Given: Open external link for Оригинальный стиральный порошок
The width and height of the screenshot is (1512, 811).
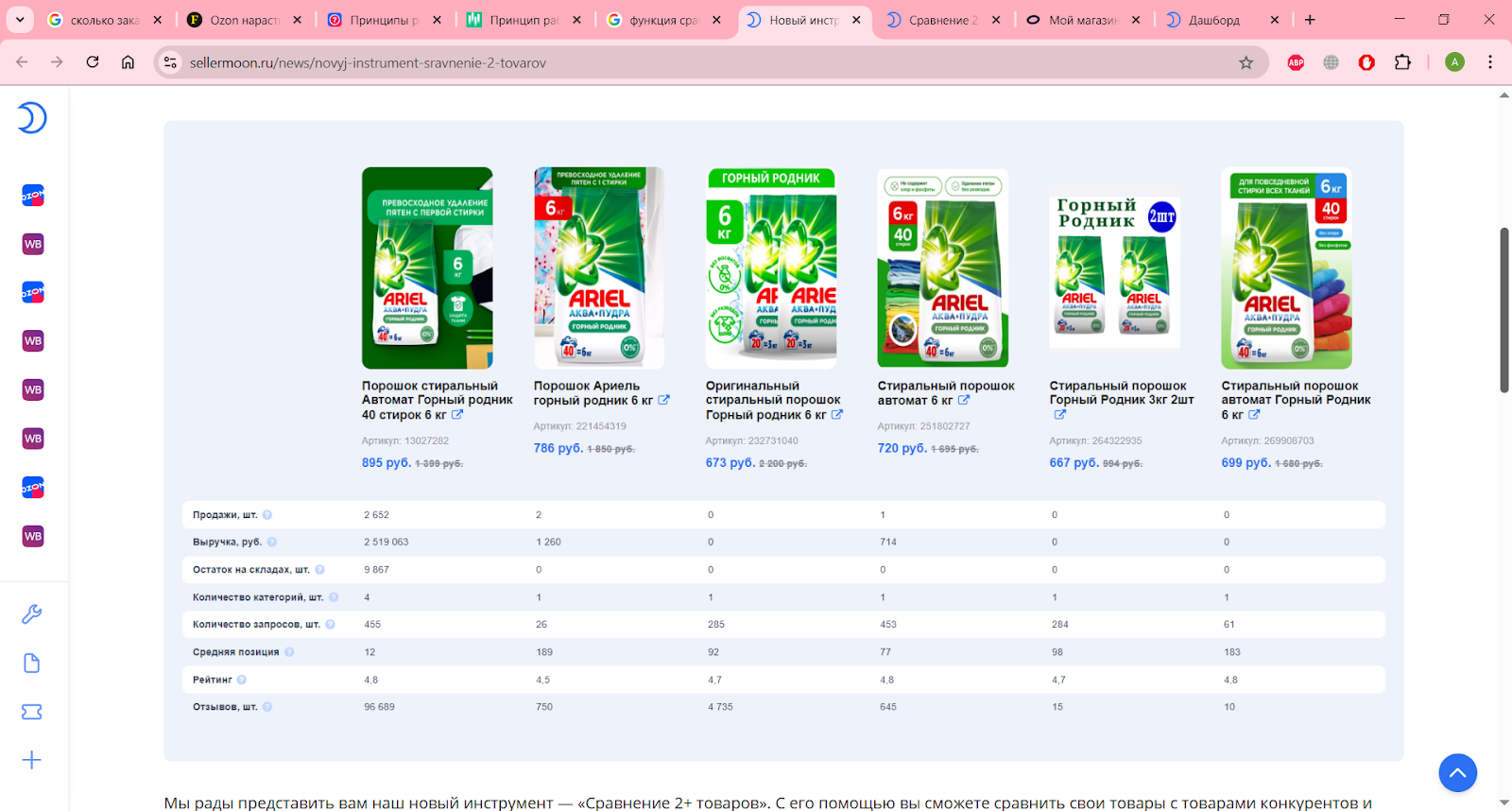Looking at the screenshot, I should pos(836,414).
